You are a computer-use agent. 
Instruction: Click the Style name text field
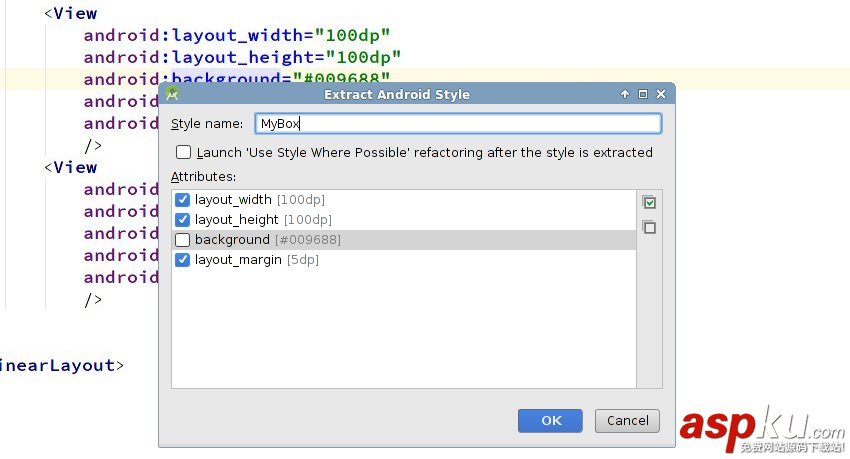coord(457,124)
